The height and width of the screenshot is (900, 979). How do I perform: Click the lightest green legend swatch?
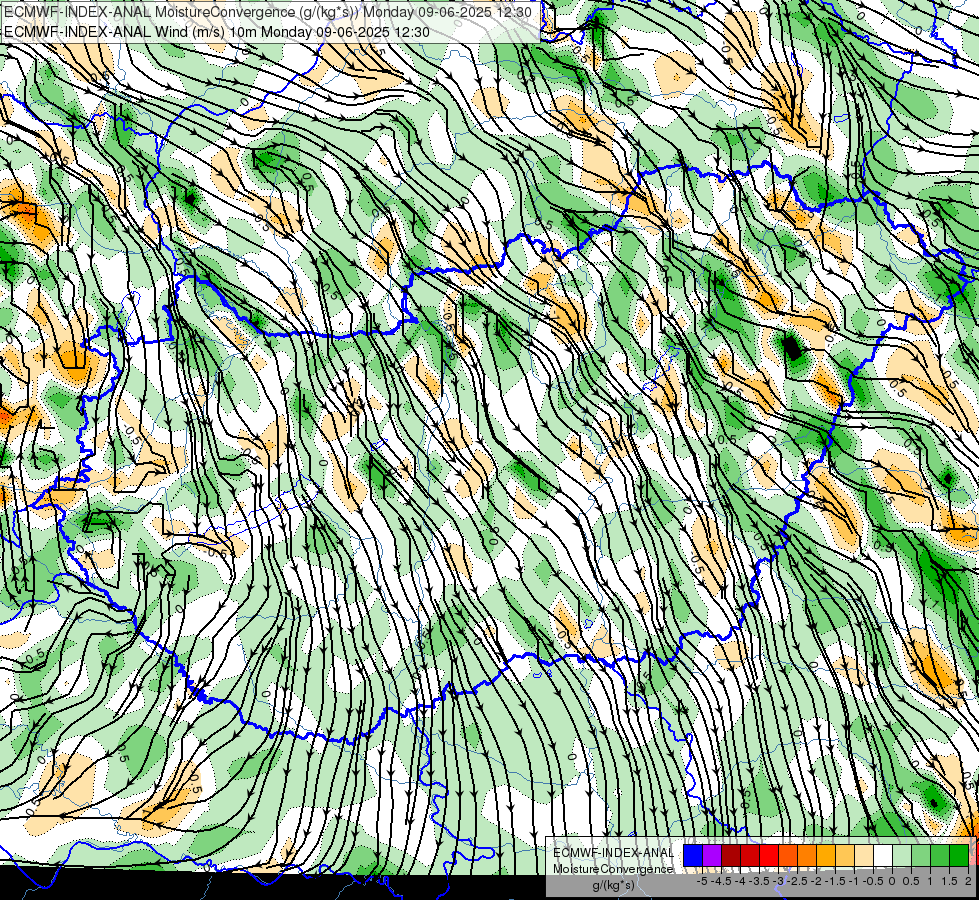(x=902, y=855)
